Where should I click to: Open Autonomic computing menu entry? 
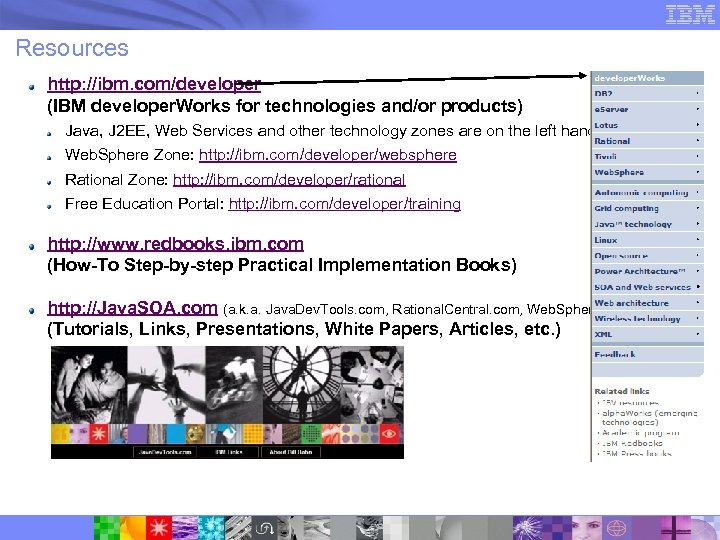coord(647,192)
